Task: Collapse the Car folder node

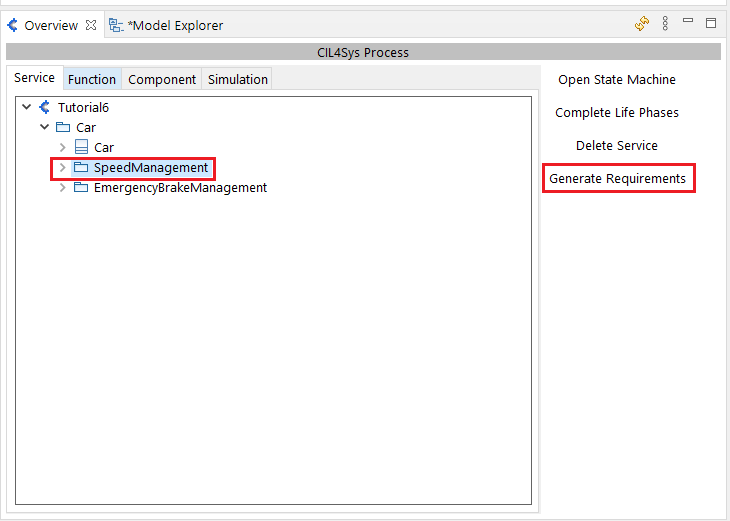Action: tap(45, 127)
